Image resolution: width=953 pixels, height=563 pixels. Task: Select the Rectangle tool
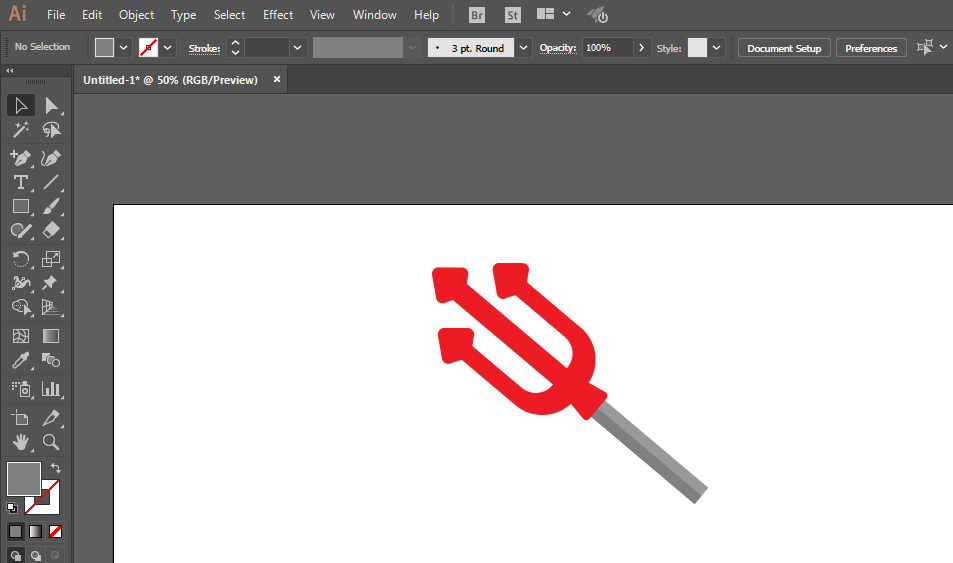pos(21,207)
